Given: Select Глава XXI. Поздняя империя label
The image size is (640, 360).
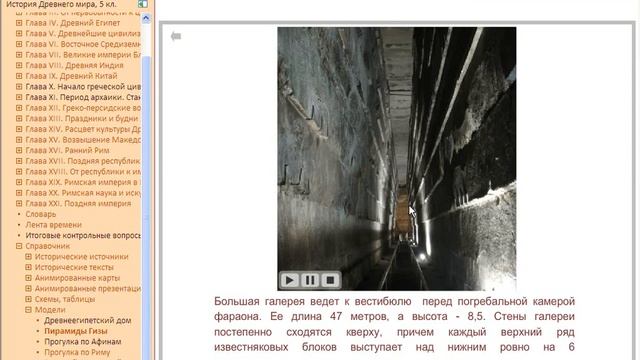Looking at the screenshot, I should (x=78, y=203).
